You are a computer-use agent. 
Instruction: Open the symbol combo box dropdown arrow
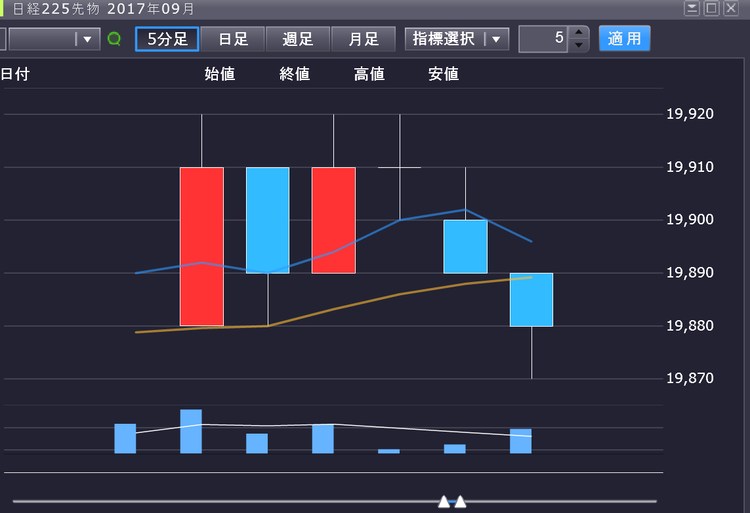click(87, 39)
